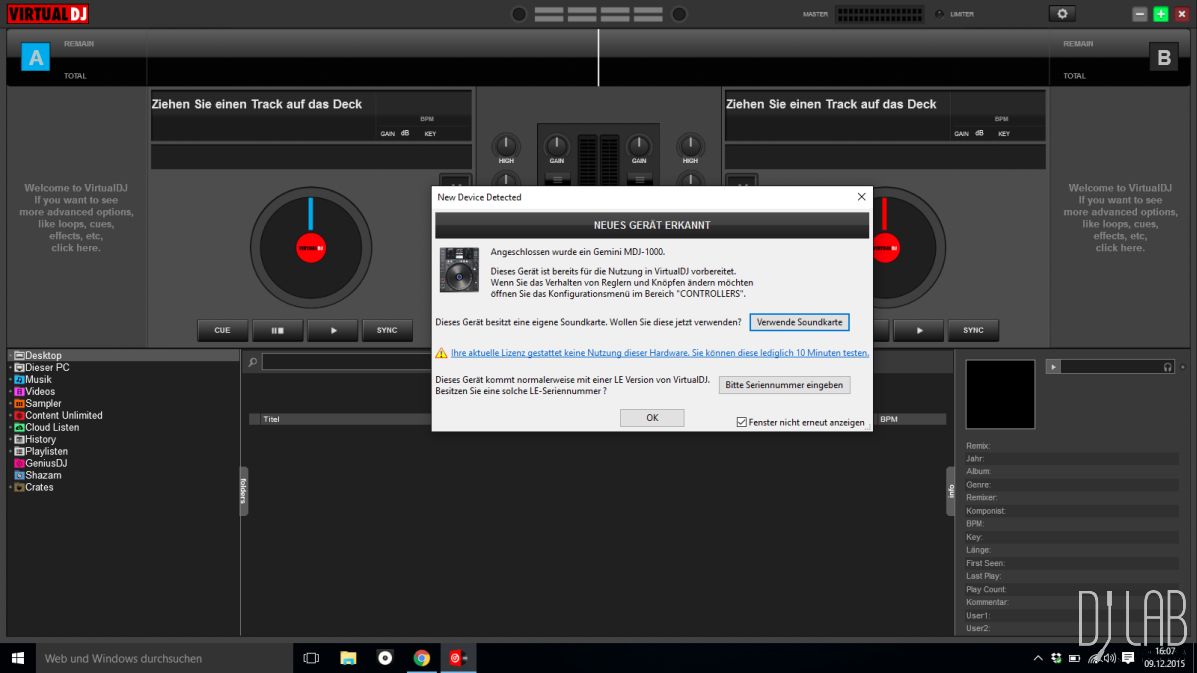Screen dimensions: 1197x673
Task: Click the deck B indicator icon
Action: (x=1163, y=58)
